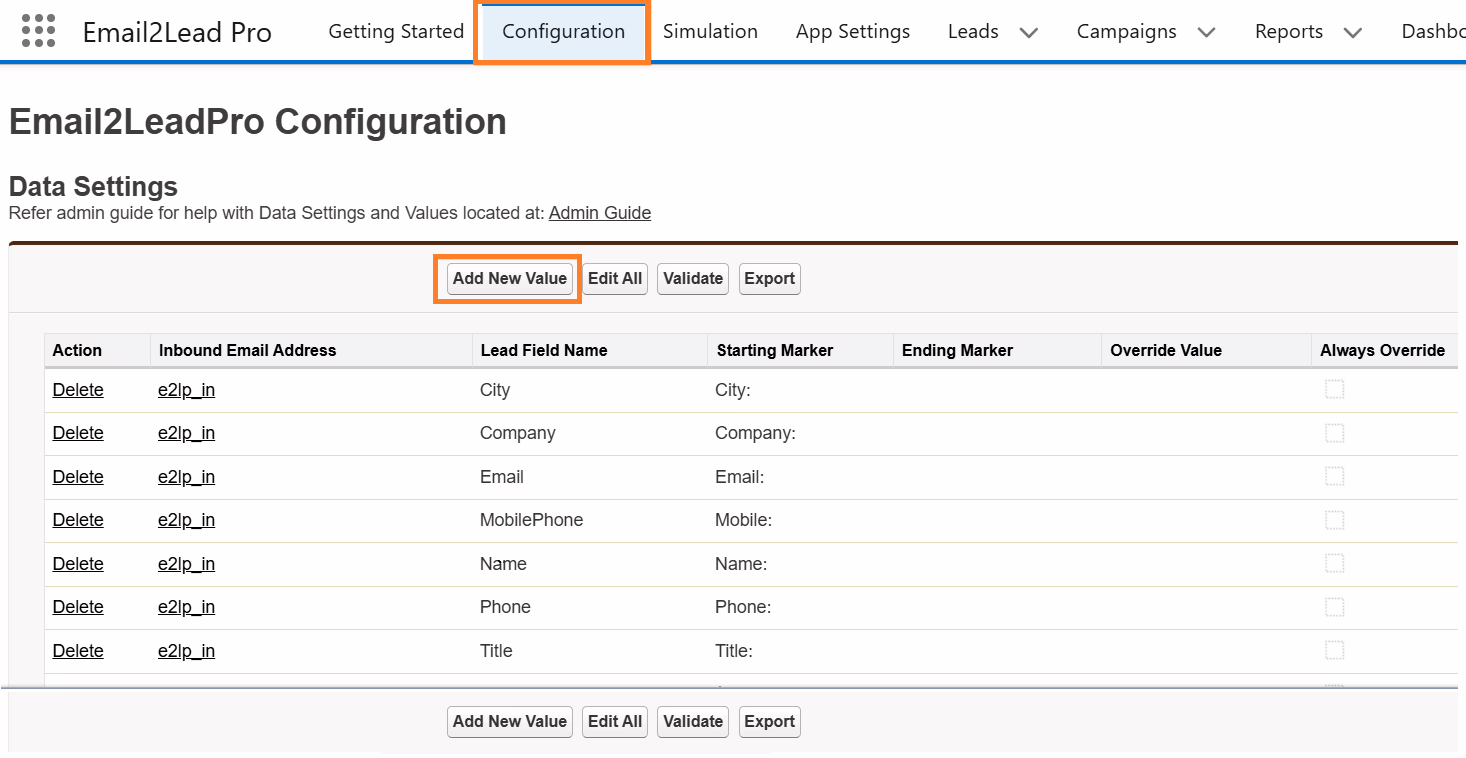Click the bottom Export button
This screenshot has width=1466, height=758.
pyautogui.click(x=769, y=722)
